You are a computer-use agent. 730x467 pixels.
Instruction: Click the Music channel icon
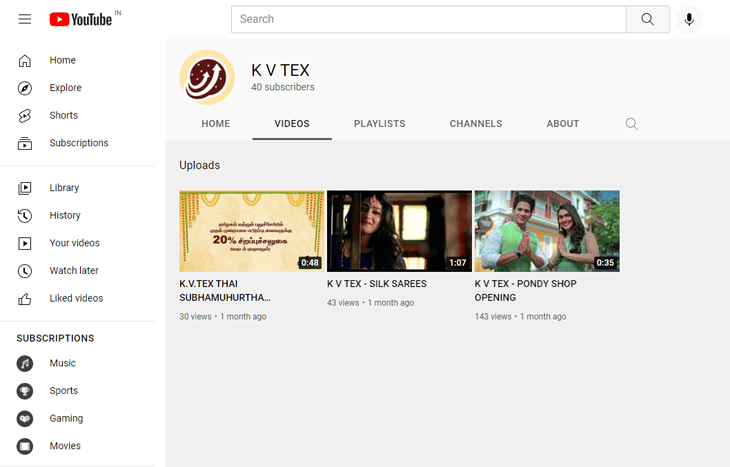[25, 363]
